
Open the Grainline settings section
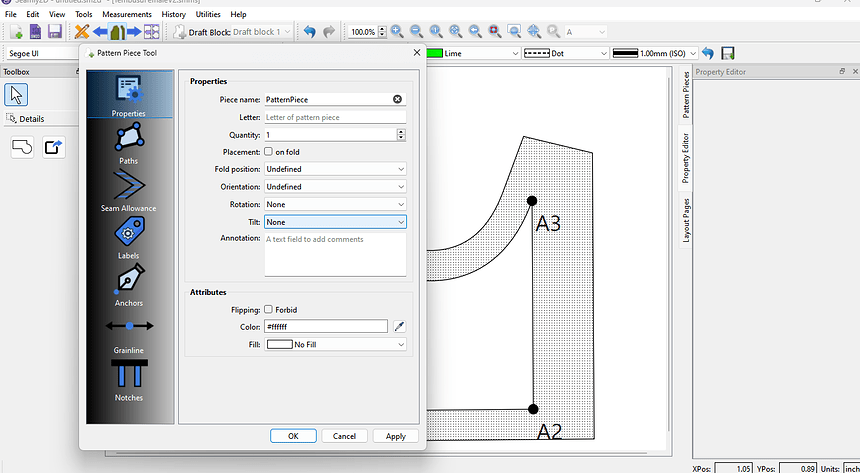[x=129, y=332]
